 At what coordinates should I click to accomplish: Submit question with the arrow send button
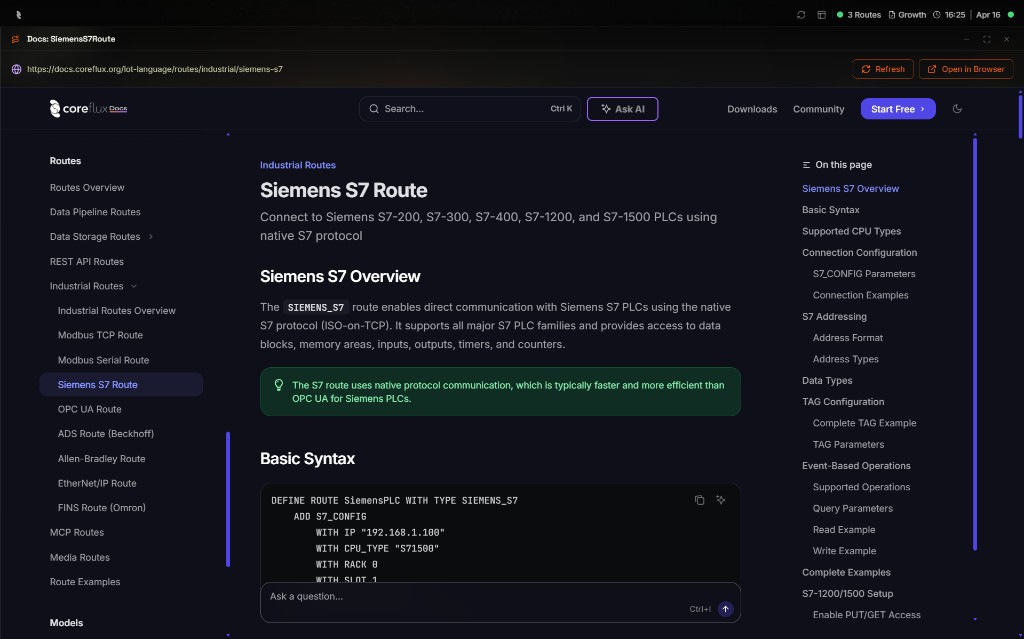[x=725, y=609]
